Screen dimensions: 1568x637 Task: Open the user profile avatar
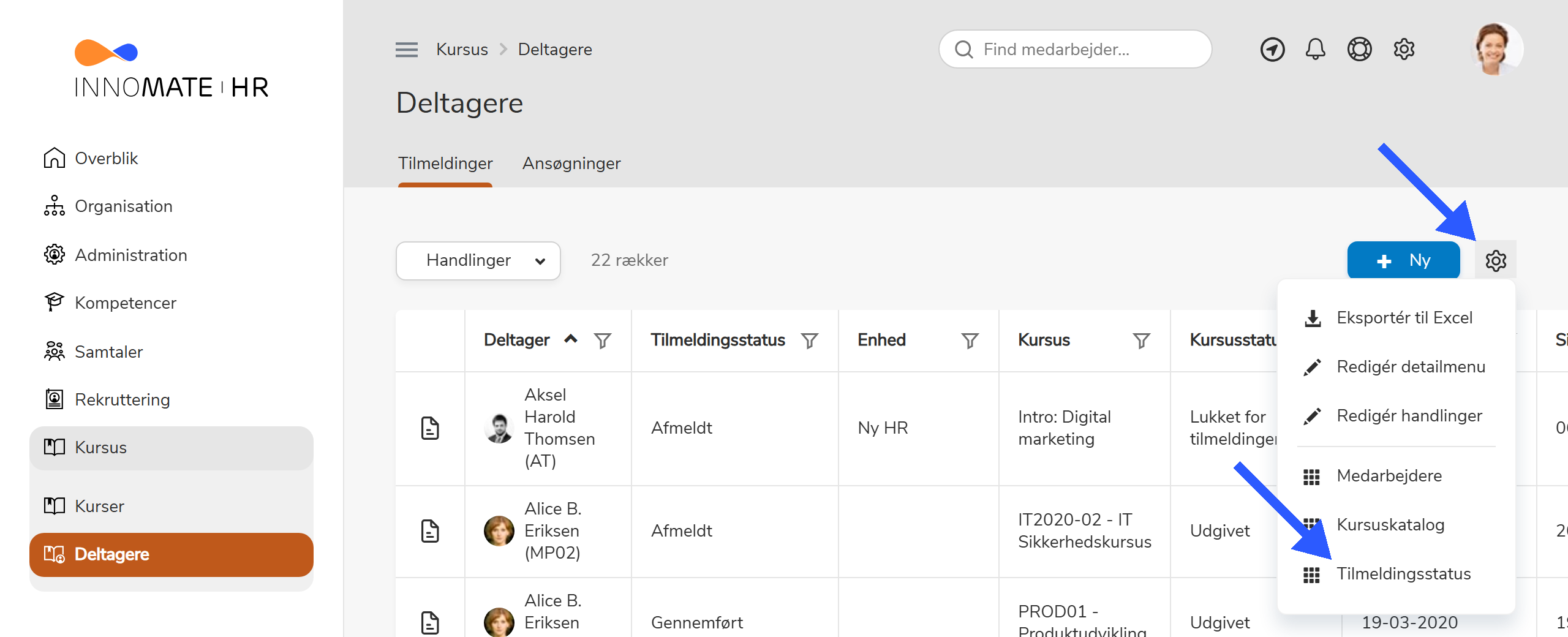pos(1496,49)
